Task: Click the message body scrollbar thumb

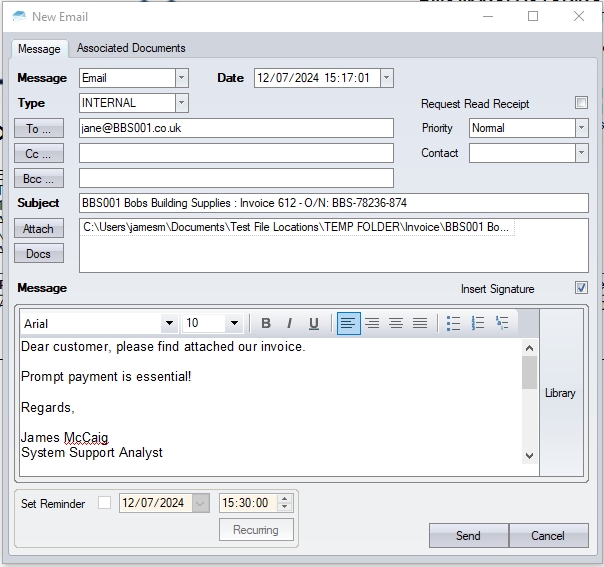Action: pos(529,372)
